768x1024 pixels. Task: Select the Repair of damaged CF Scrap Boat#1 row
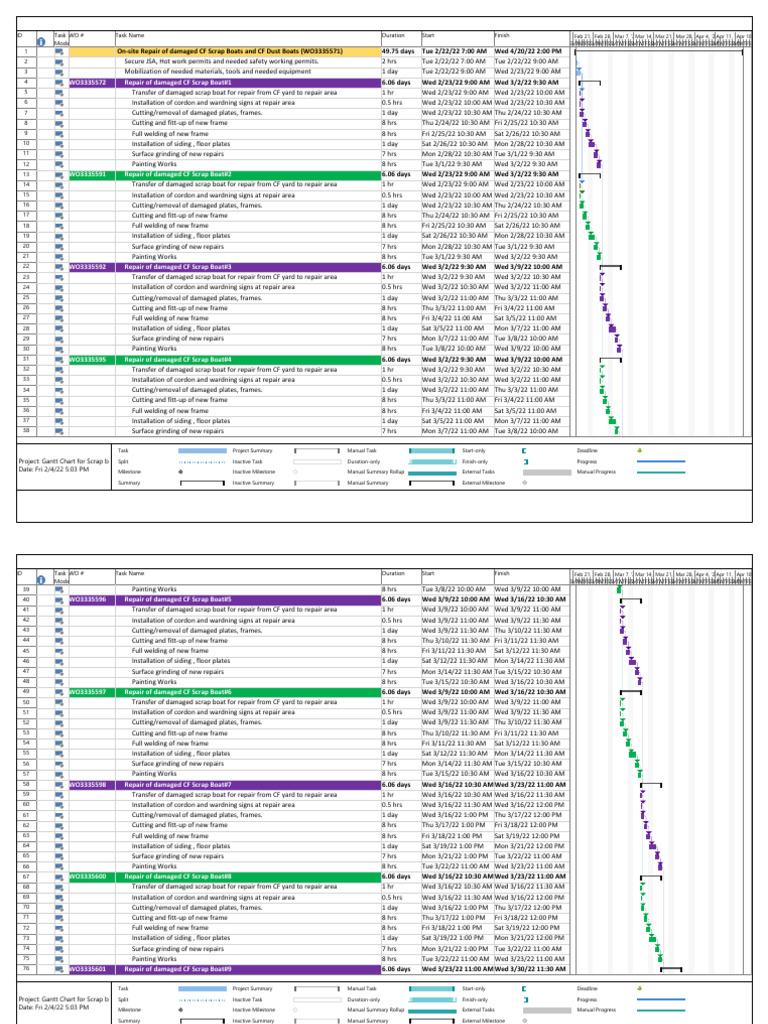point(295,83)
